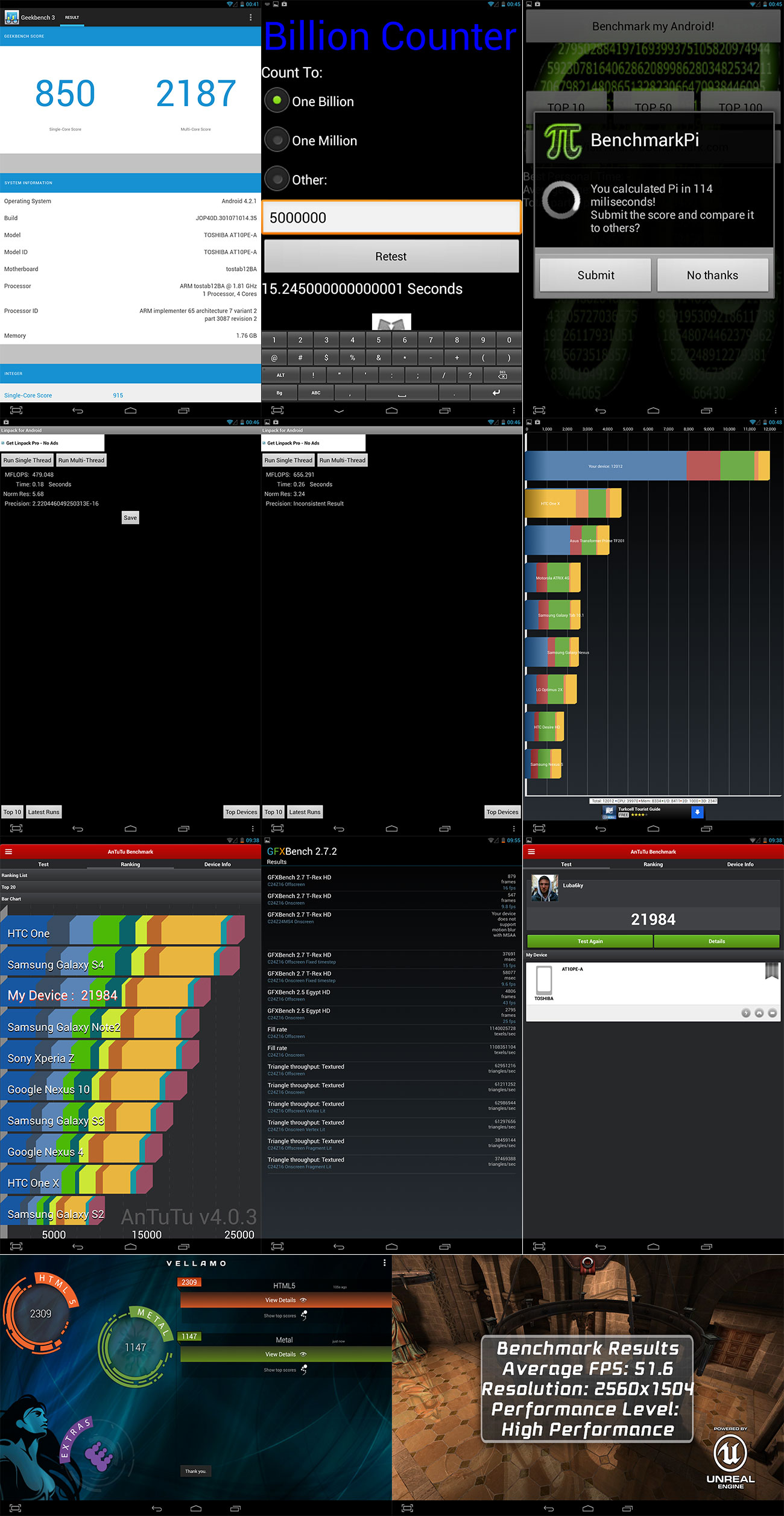Viewport: 784px width, 1516px height.
Task: Click the blue download icon in the ad banner
Action: pyautogui.click(x=697, y=812)
